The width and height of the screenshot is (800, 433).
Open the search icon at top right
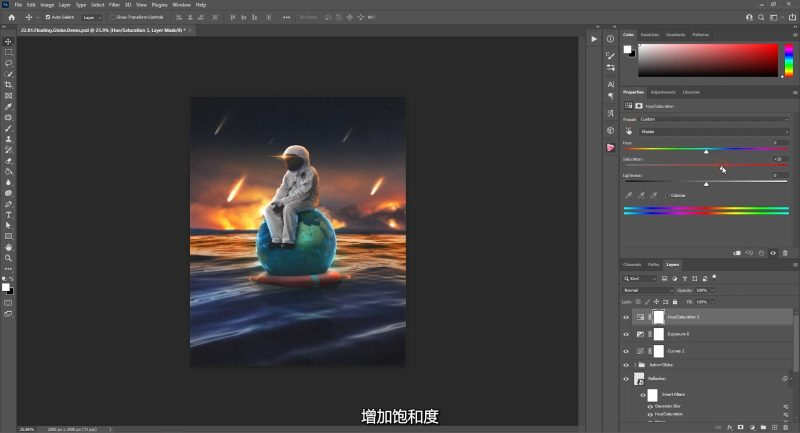coord(761,17)
